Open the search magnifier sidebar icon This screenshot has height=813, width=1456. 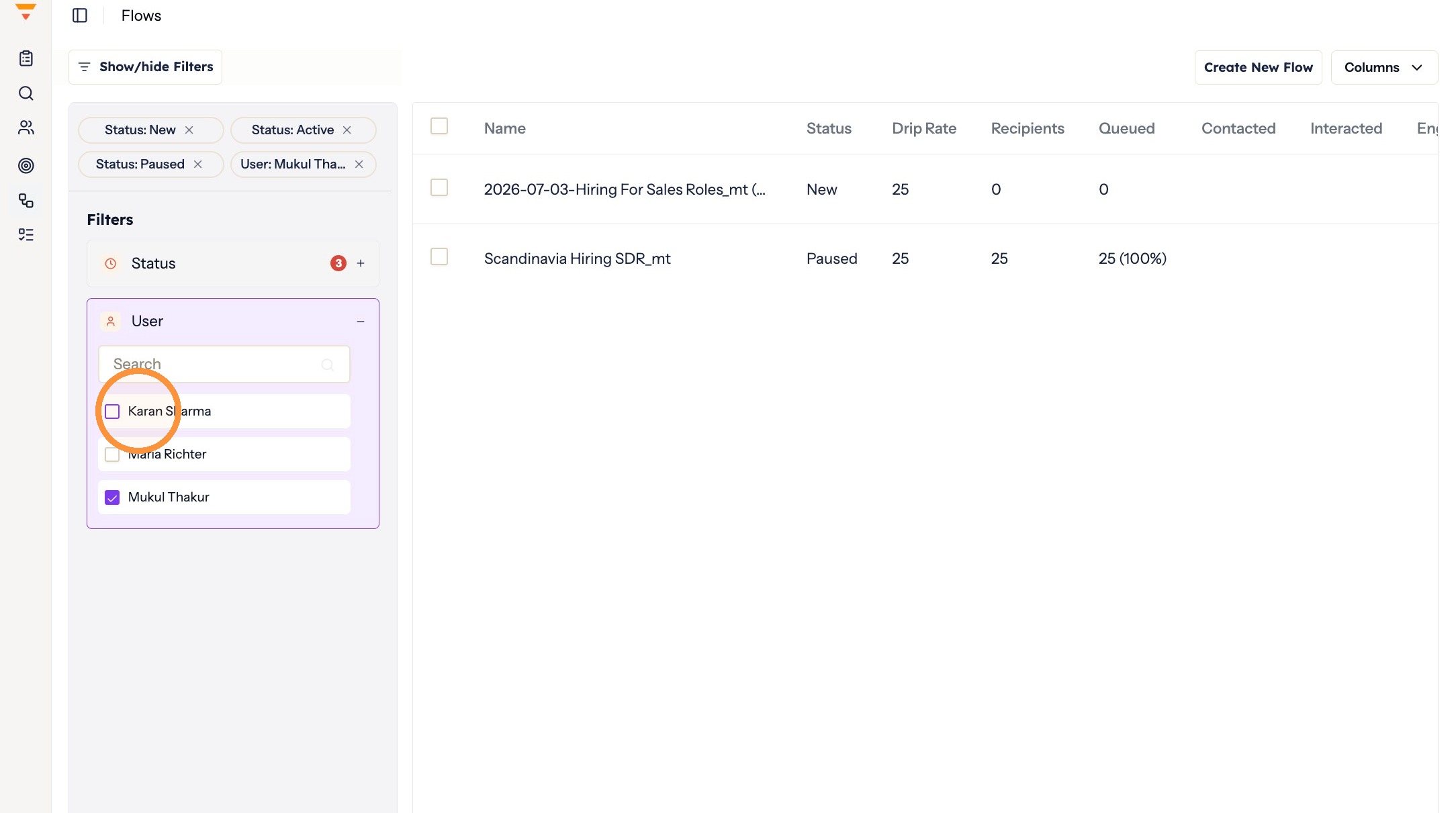click(26, 93)
